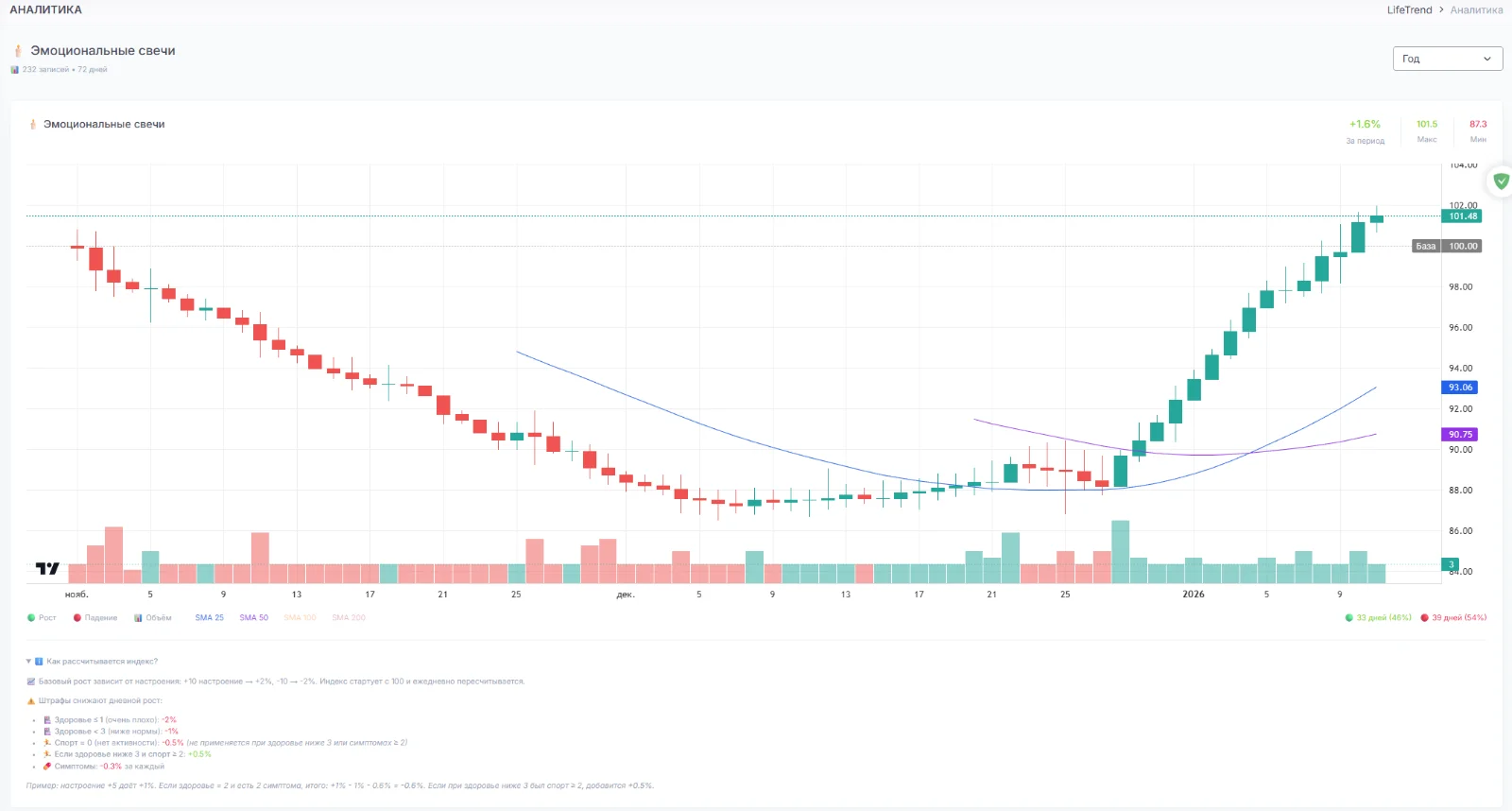
Task: Go to LifeTrend via breadcrumb link
Action: pos(1409,10)
